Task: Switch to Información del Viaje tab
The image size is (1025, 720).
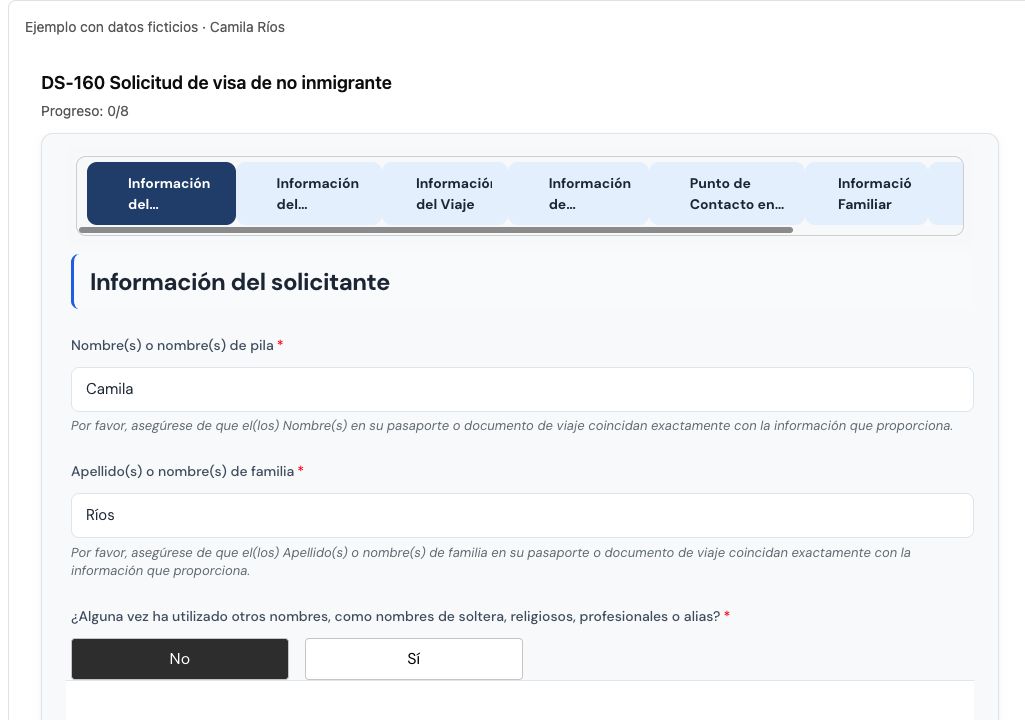Action: click(445, 194)
